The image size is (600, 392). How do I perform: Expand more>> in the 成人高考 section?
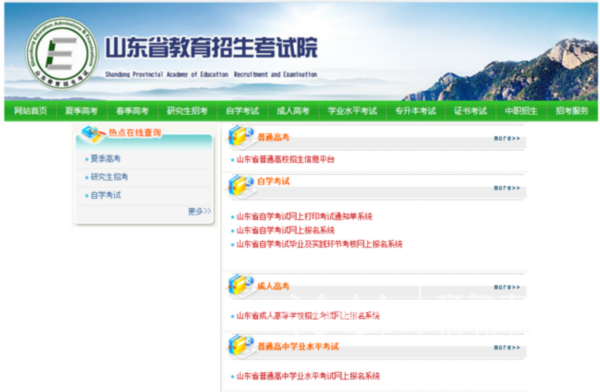tap(507, 287)
